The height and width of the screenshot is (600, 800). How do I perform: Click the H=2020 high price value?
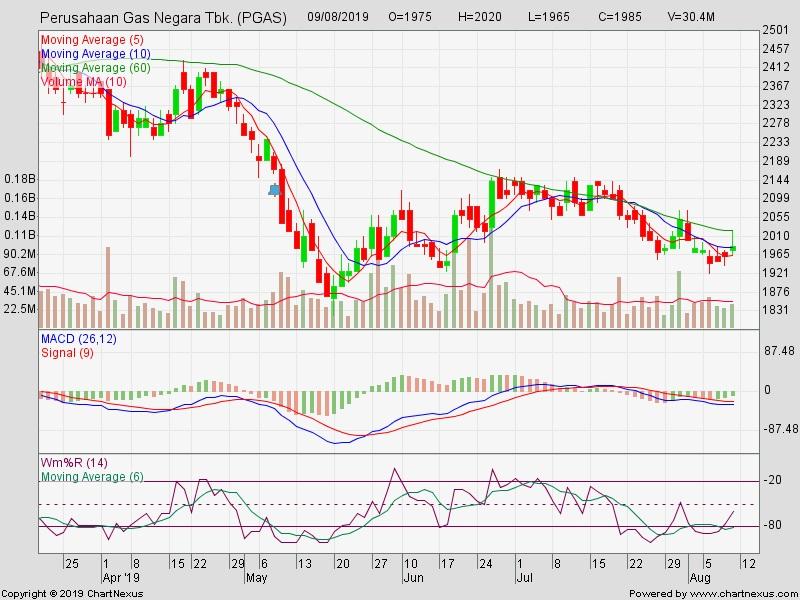coord(480,17)
